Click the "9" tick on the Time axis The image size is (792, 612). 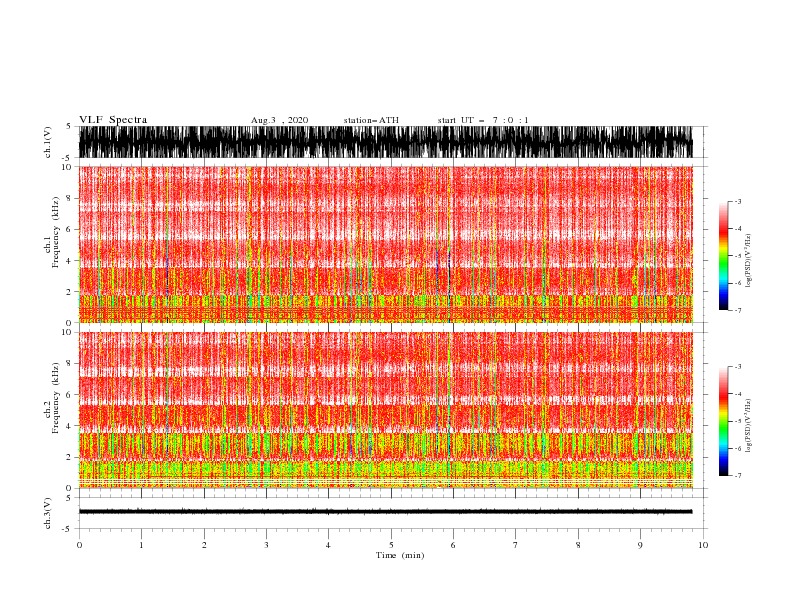tap(640, 545)
